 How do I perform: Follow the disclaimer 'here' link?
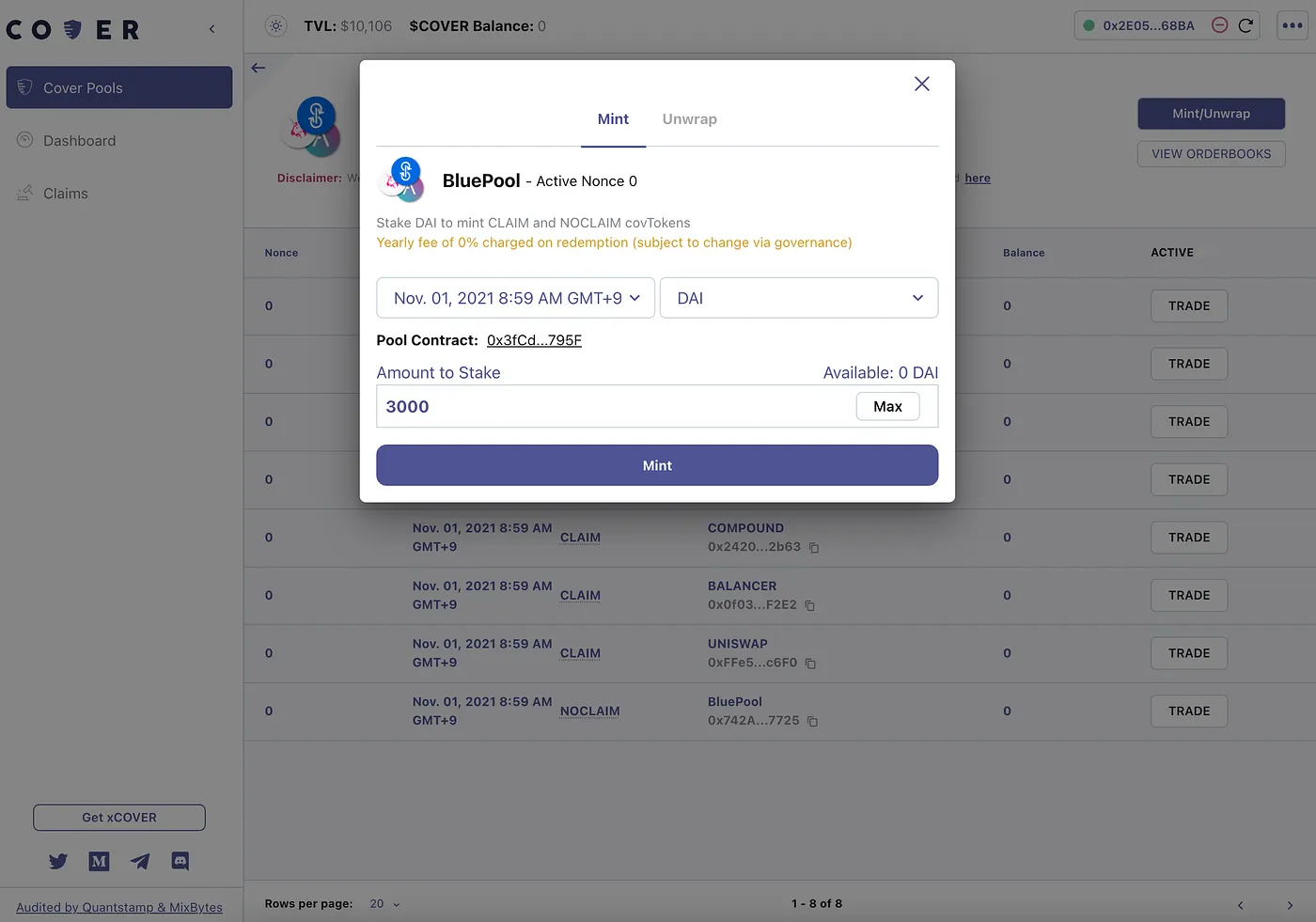click(978, 179)
